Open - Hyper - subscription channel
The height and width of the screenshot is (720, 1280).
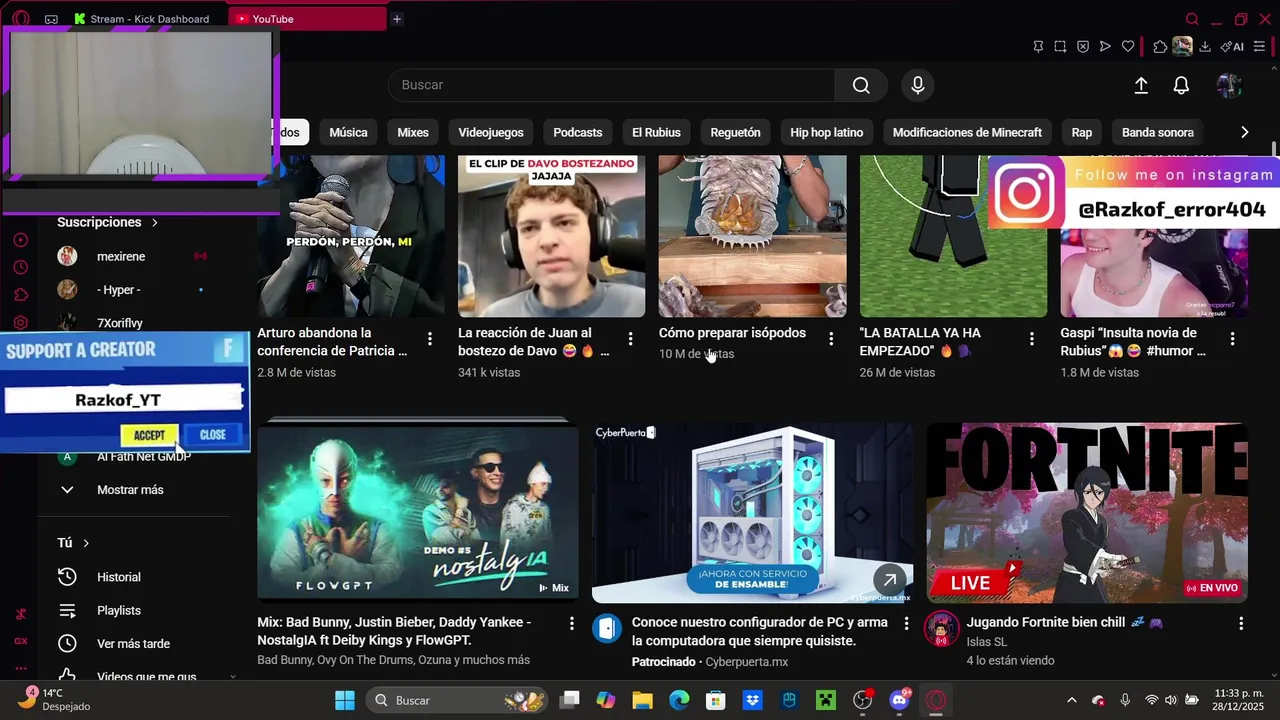click(x=118, y=290)
